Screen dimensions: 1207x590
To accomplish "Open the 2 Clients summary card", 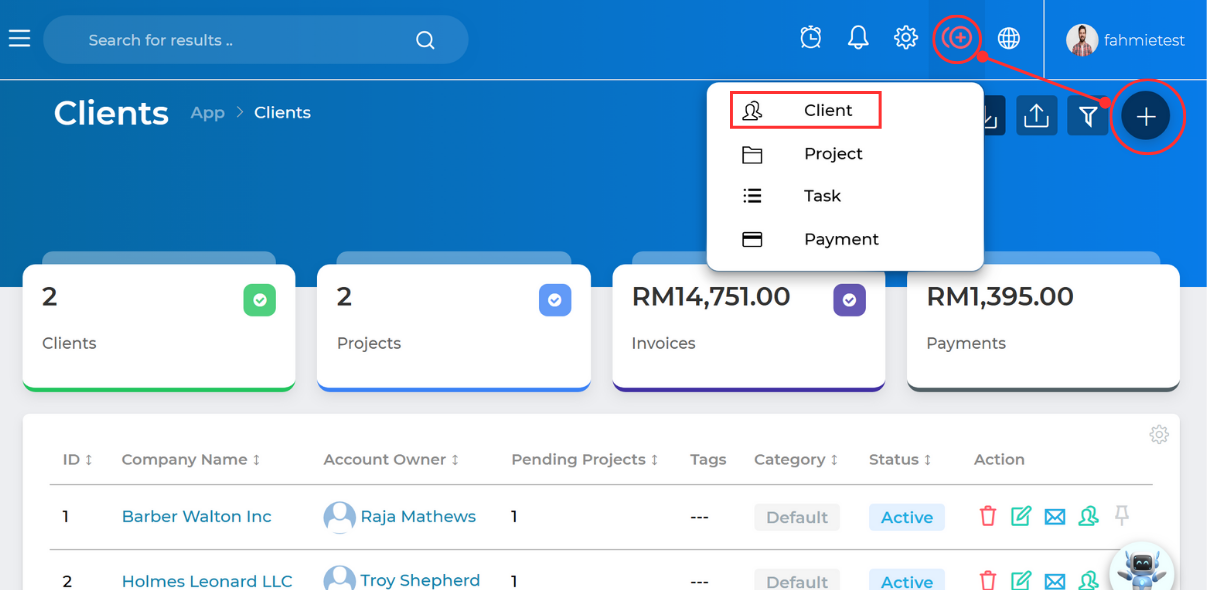I will [x=159, y=327].
